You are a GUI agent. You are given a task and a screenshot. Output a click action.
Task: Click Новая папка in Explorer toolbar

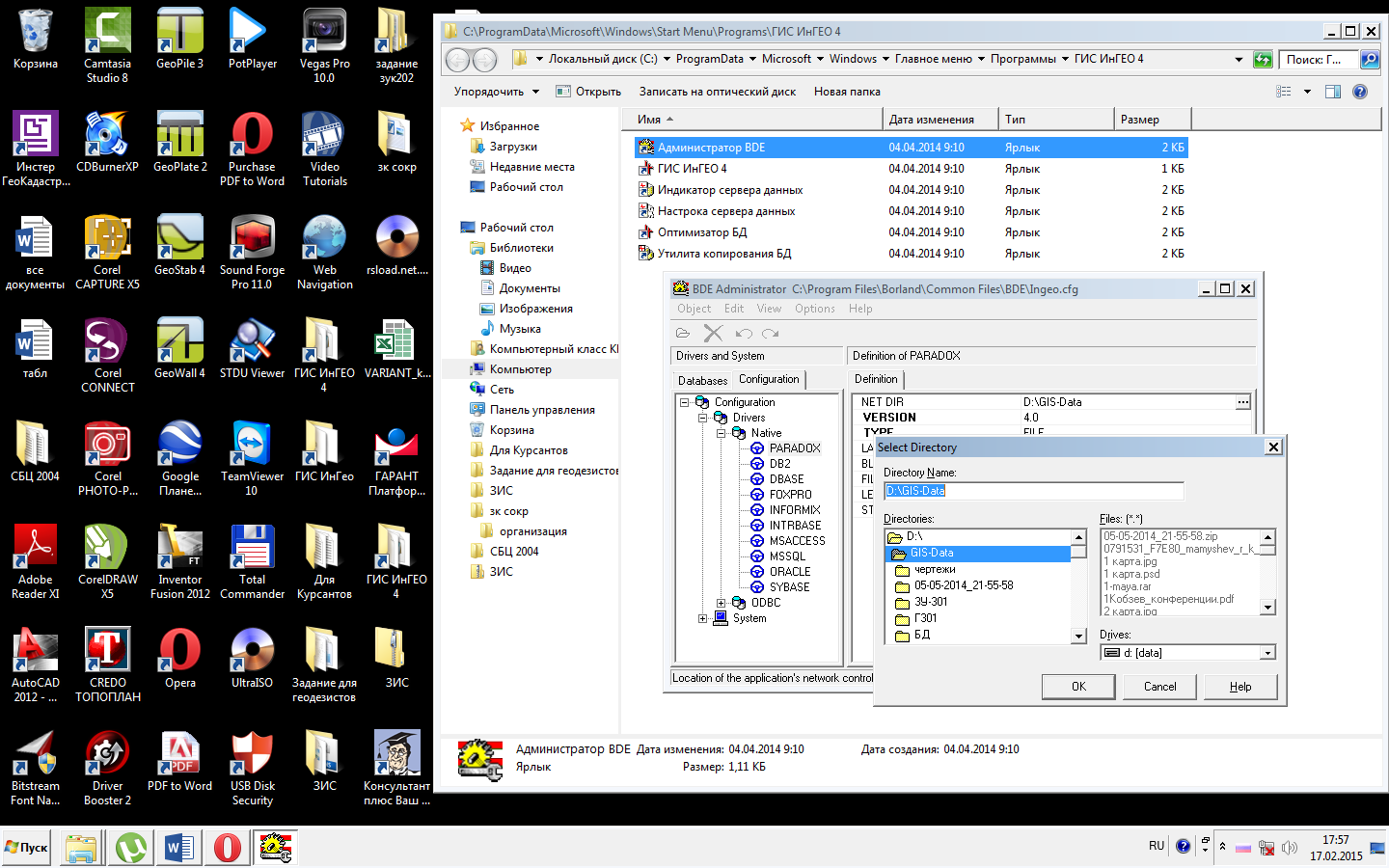(x=847, y=92)
